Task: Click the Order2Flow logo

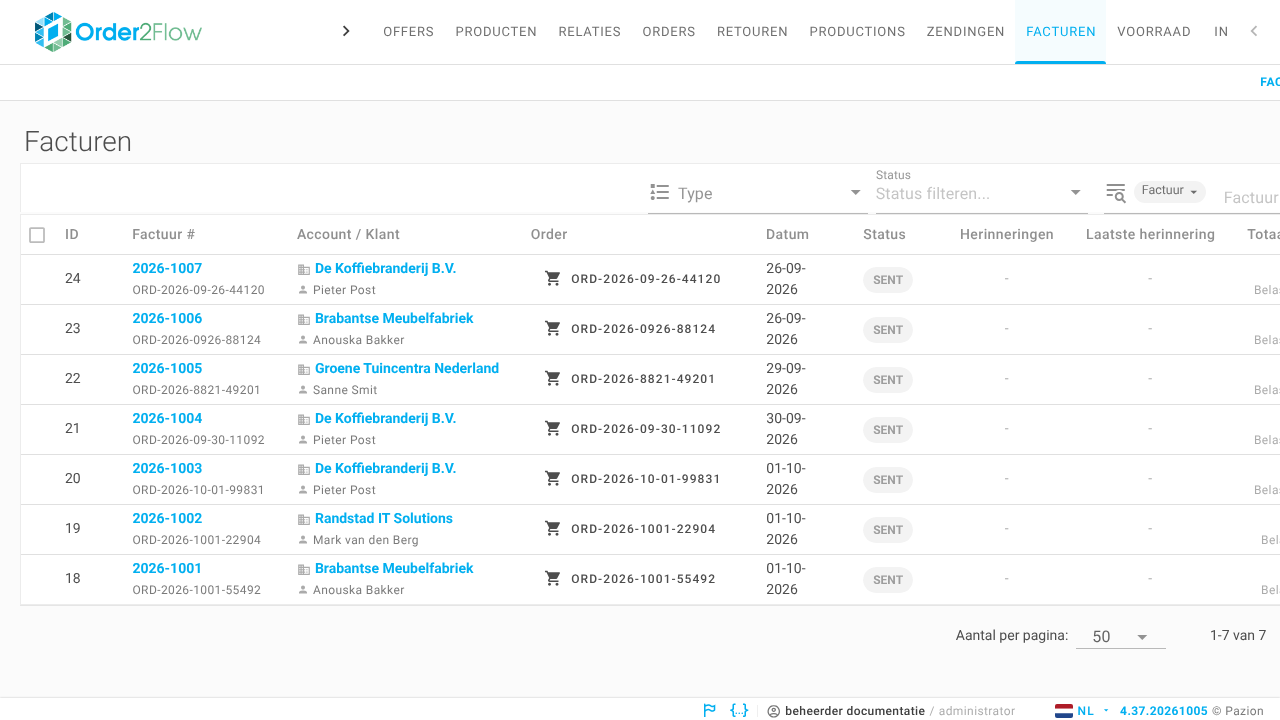Action: coord(118,32)
